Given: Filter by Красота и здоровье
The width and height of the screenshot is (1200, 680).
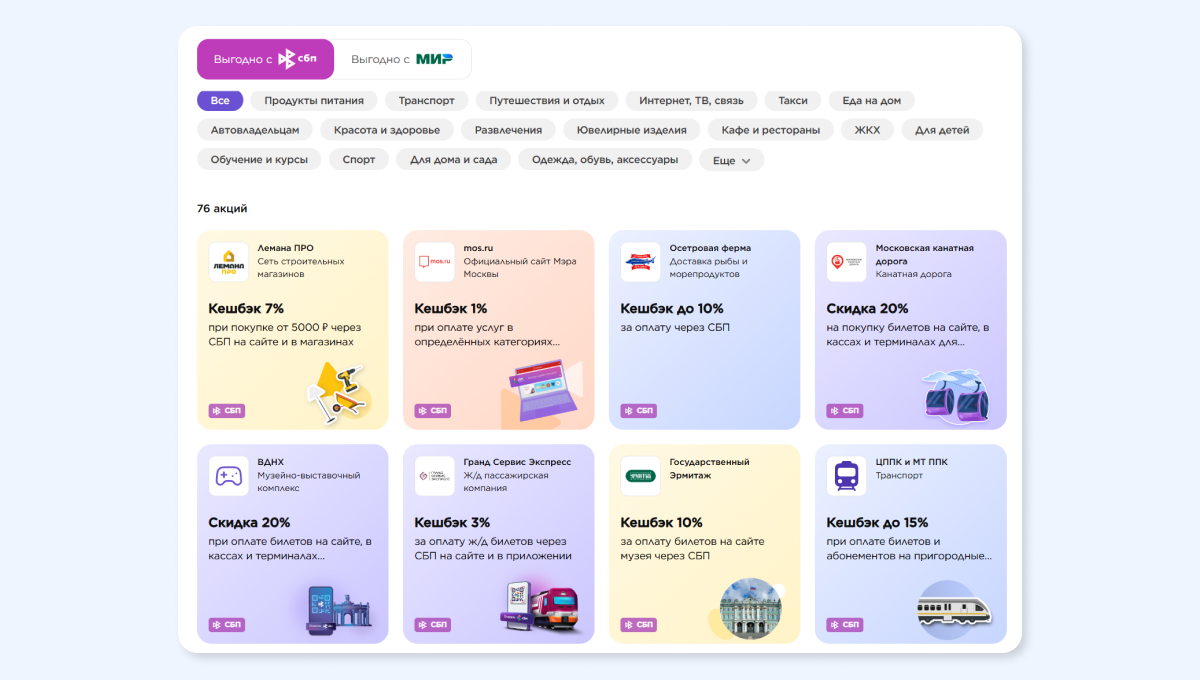Looking at the screenshot, I should pyautogui.click(x=387, y=130).
